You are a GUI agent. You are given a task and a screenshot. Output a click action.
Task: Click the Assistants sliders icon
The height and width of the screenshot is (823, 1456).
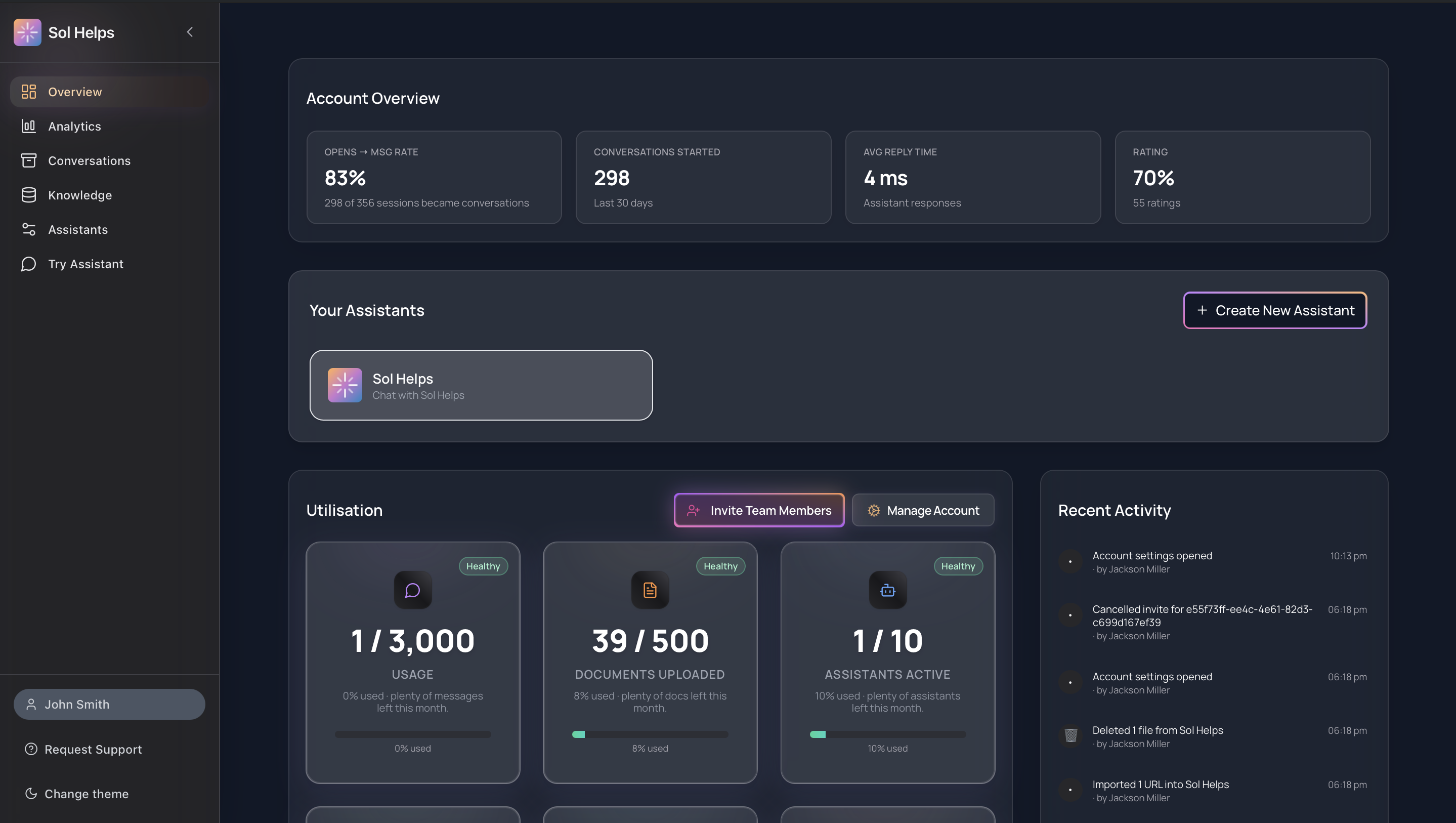coord(28,230)
